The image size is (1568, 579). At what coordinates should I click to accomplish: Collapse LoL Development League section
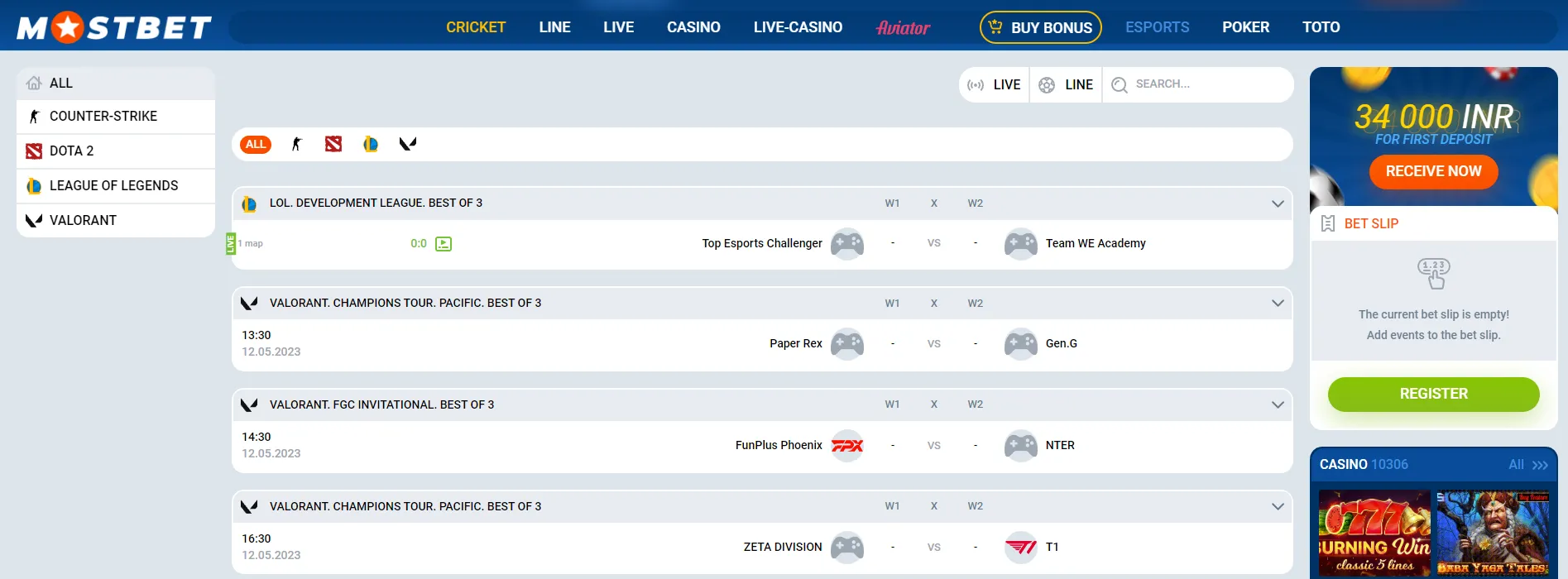1278,204
